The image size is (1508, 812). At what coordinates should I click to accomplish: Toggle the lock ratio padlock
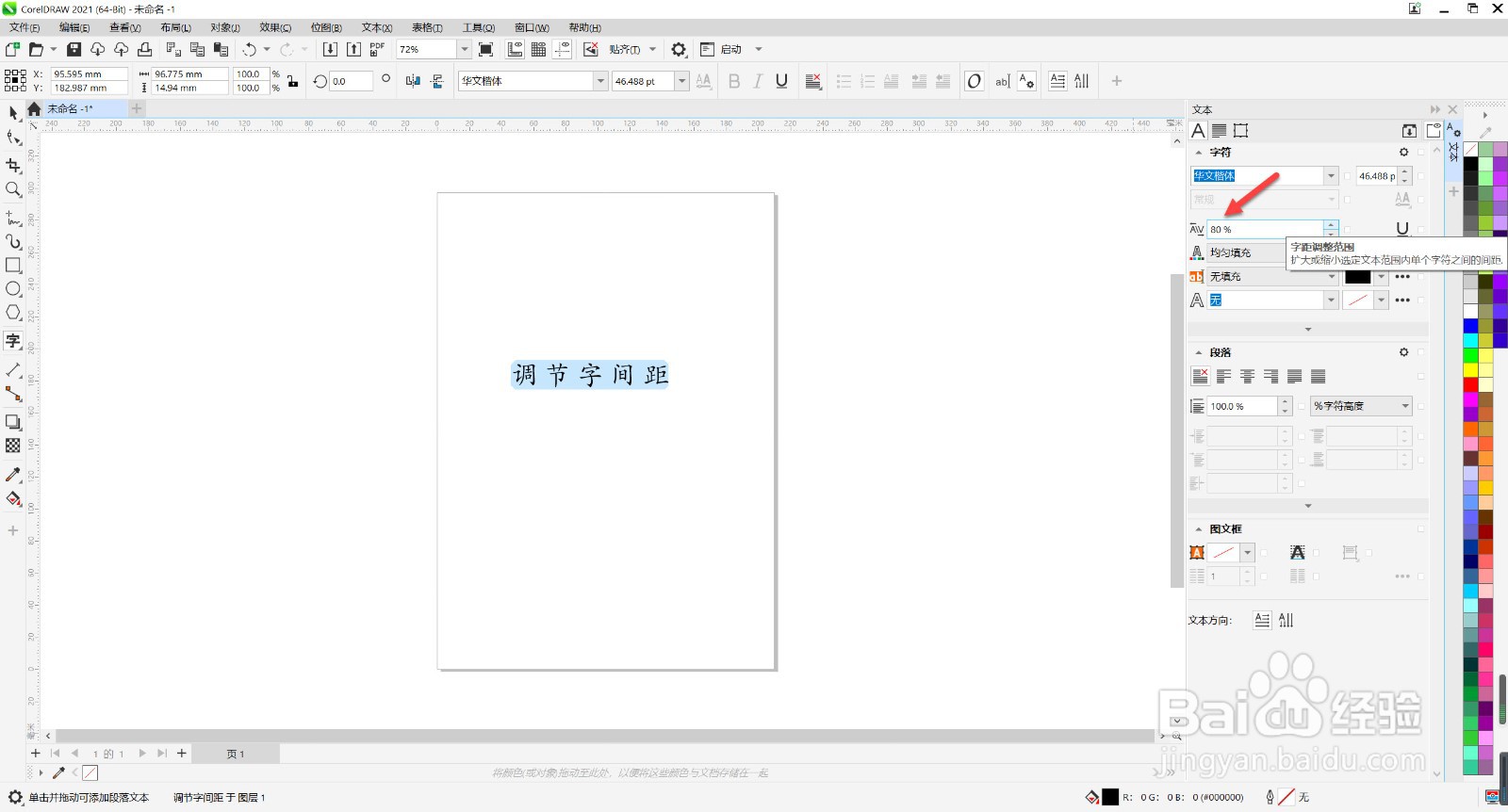293,81
